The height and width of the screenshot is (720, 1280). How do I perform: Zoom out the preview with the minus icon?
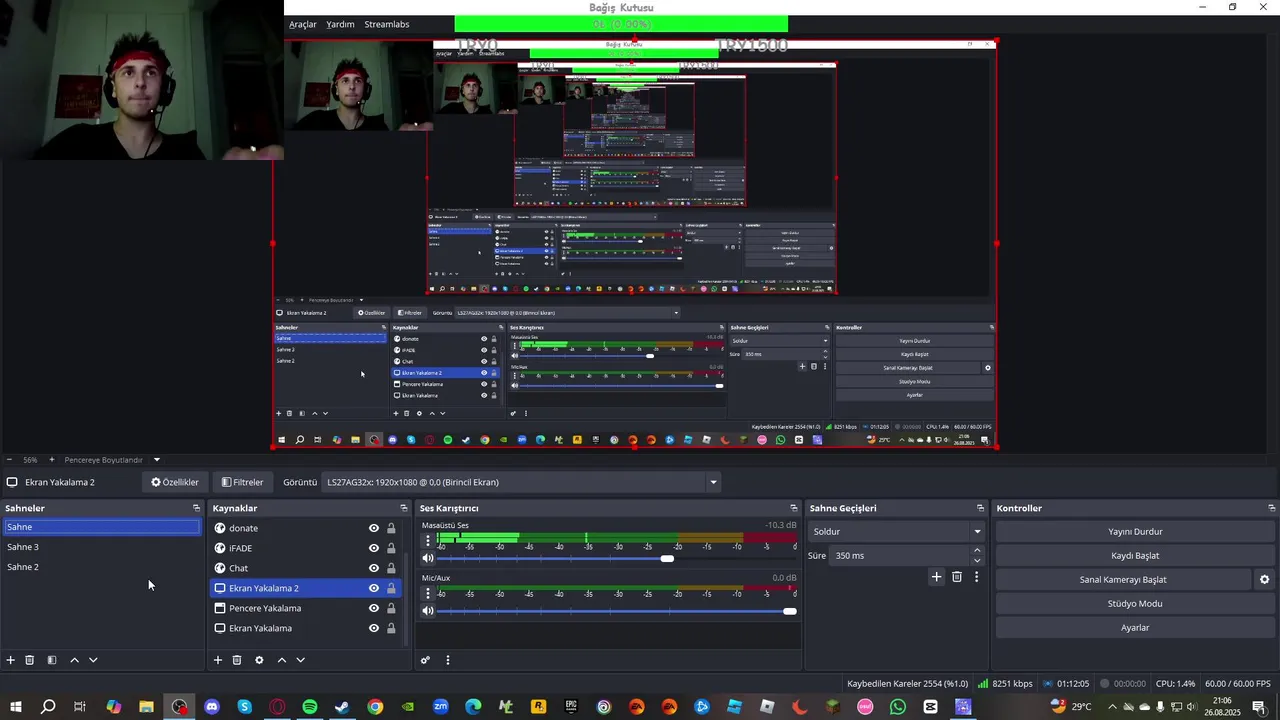point(9,460)
